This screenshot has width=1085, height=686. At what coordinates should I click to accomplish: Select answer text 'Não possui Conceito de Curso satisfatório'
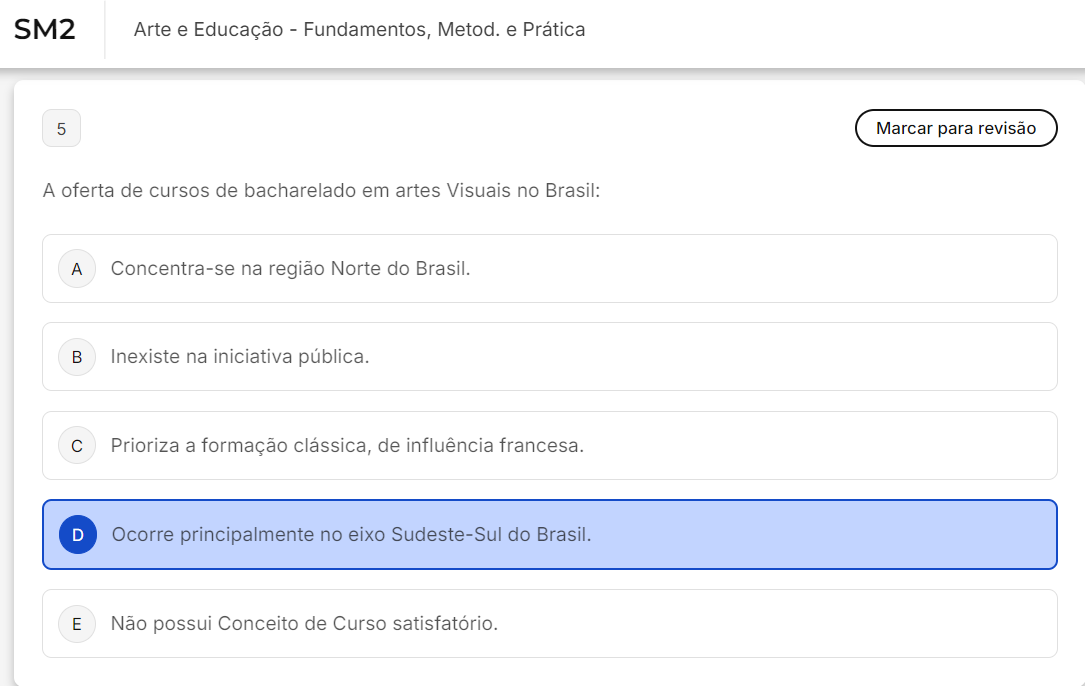[304, 623]
